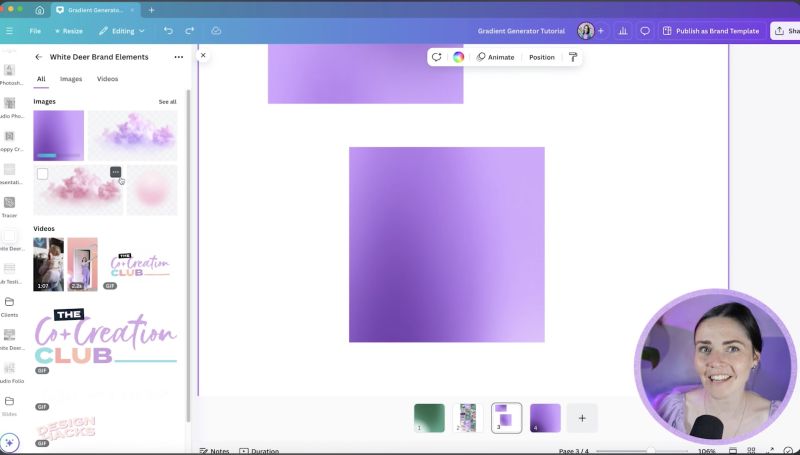Viewport: 800px width, 455px height.
Task: Open the Notes panel
Action: [214, 451]
